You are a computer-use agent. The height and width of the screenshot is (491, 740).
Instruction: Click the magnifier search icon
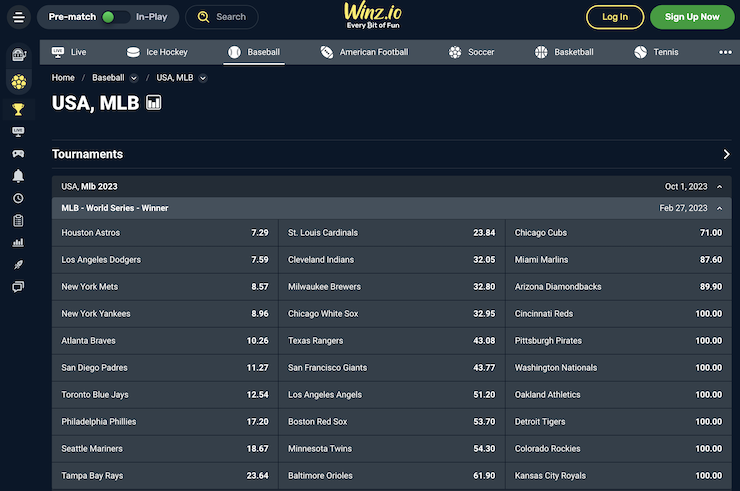pyautogui.click(x=203, y=17)
